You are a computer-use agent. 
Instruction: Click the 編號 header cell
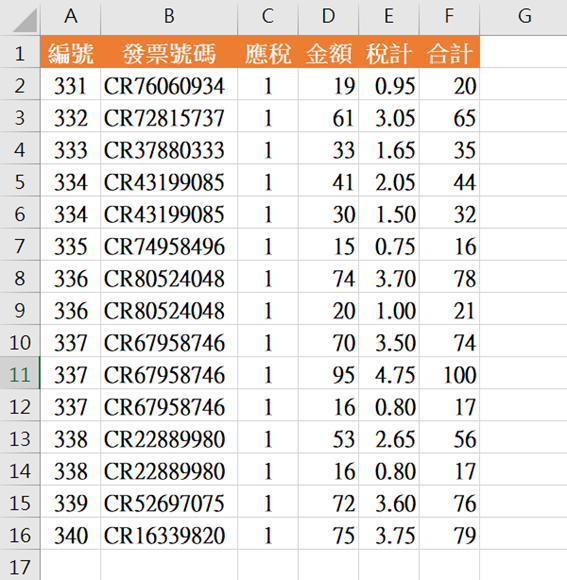[x=70, y=52]
